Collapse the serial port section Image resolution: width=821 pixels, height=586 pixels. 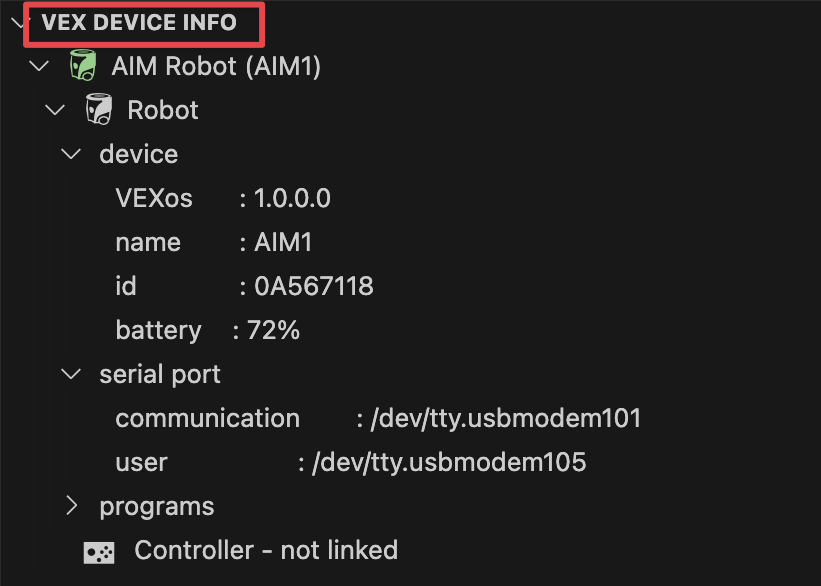pyautogui.click(x=70, y=373)
